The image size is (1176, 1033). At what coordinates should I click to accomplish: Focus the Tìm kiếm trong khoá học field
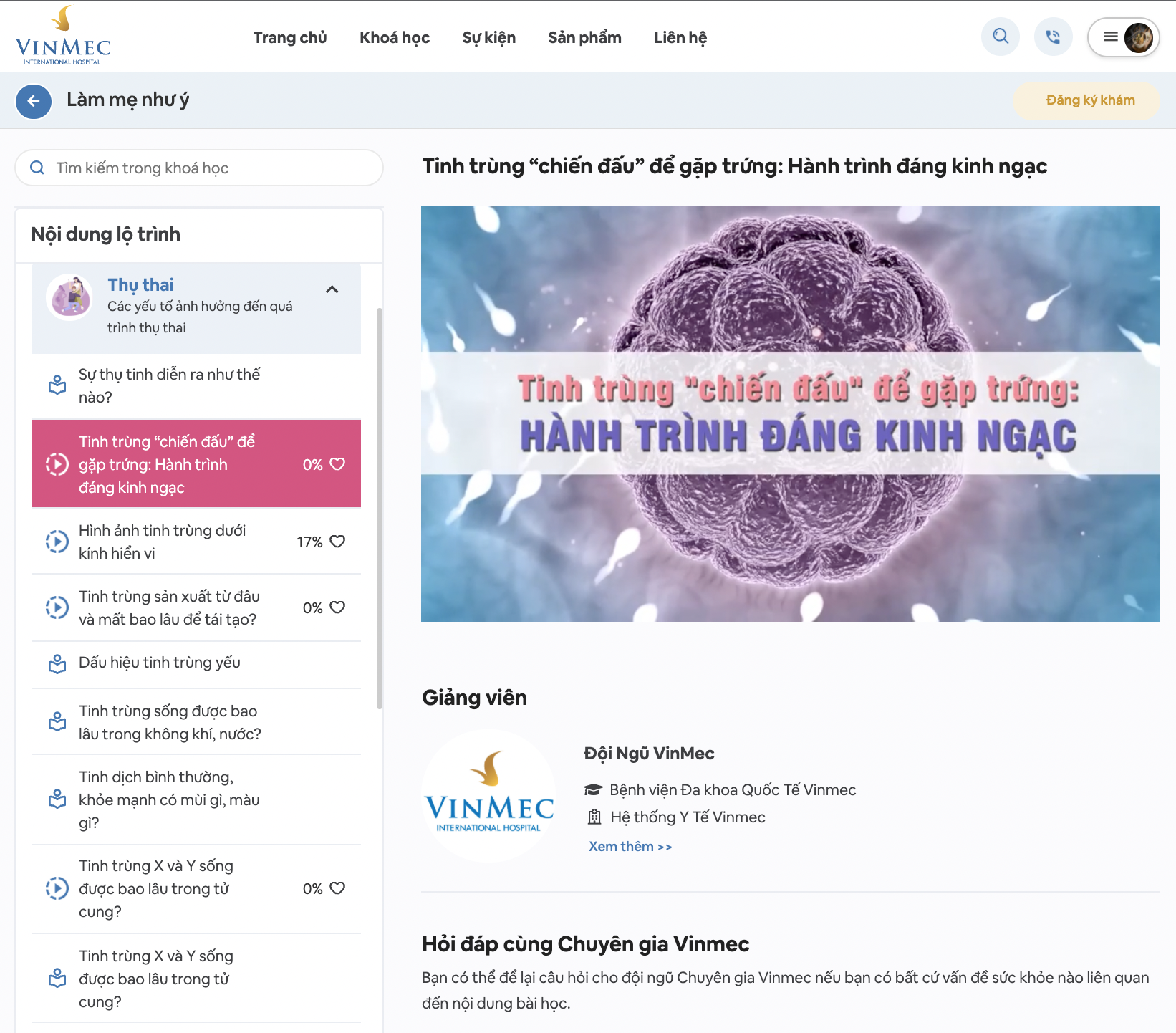tap(199, 168)
